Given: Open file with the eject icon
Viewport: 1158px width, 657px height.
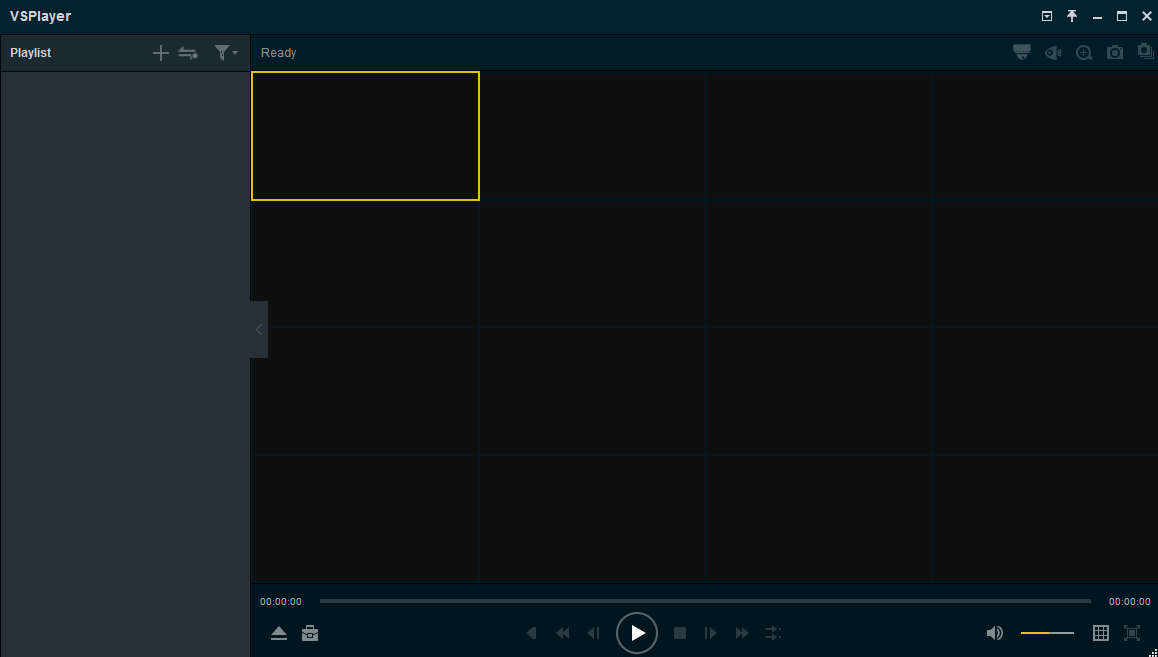Looking at the screenshot, I should click(x=279, y=633).
